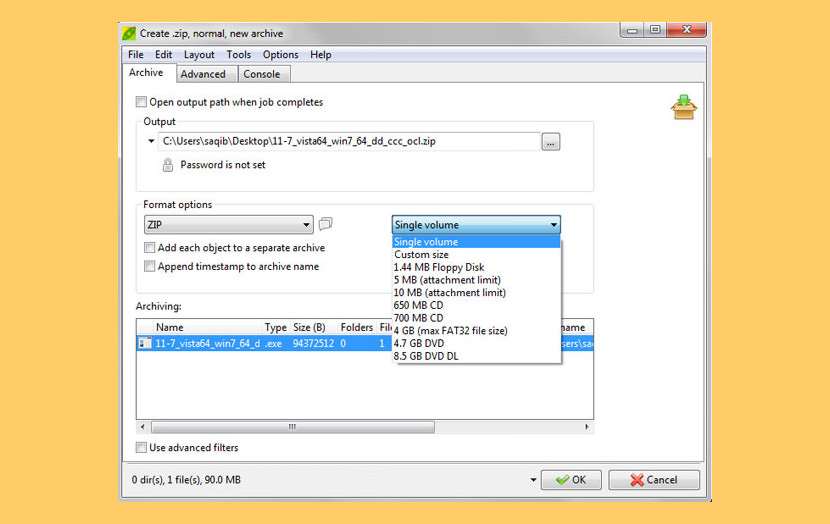Screen dimensions: 830x524
Task: Click the green checkmark on OK button
Action: [562, 480]
